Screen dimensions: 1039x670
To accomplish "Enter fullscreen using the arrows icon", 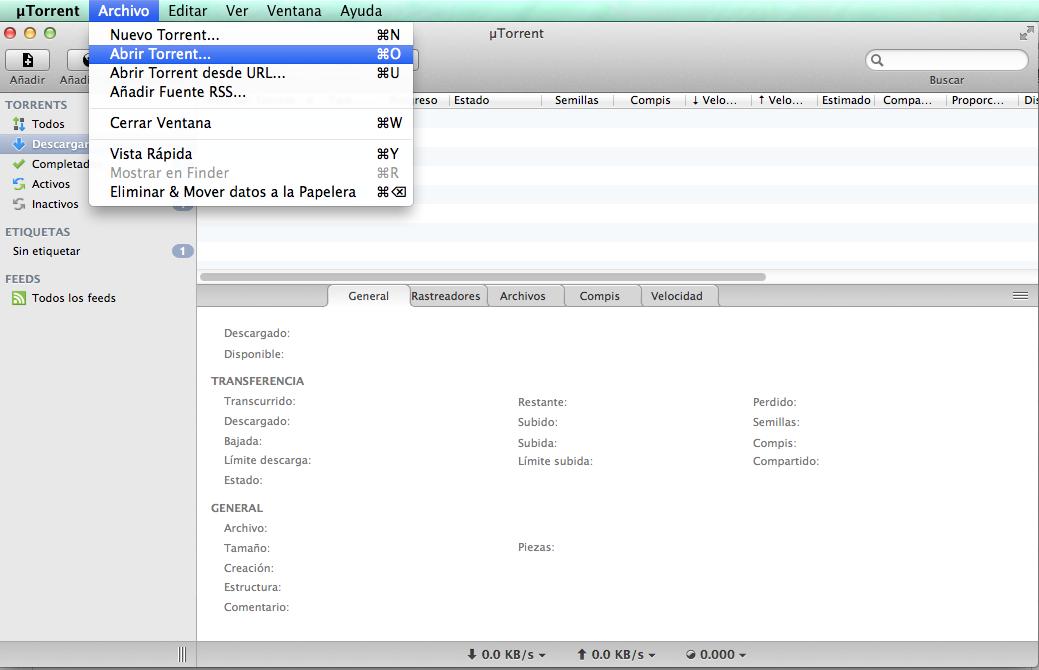I will click(x=1026, y=34).
